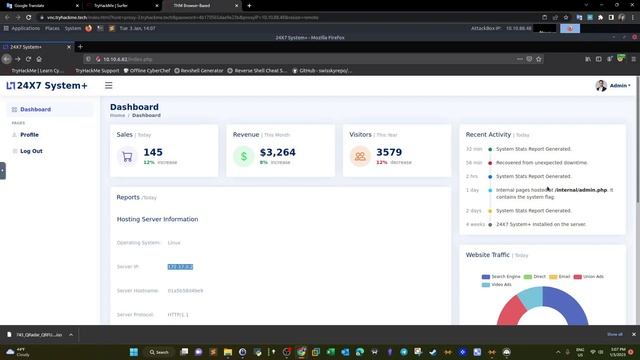This screenshot has height=360, width=640.
Task: Open GitHub swisskyrepo bookmark
Action: click(322, 71)
